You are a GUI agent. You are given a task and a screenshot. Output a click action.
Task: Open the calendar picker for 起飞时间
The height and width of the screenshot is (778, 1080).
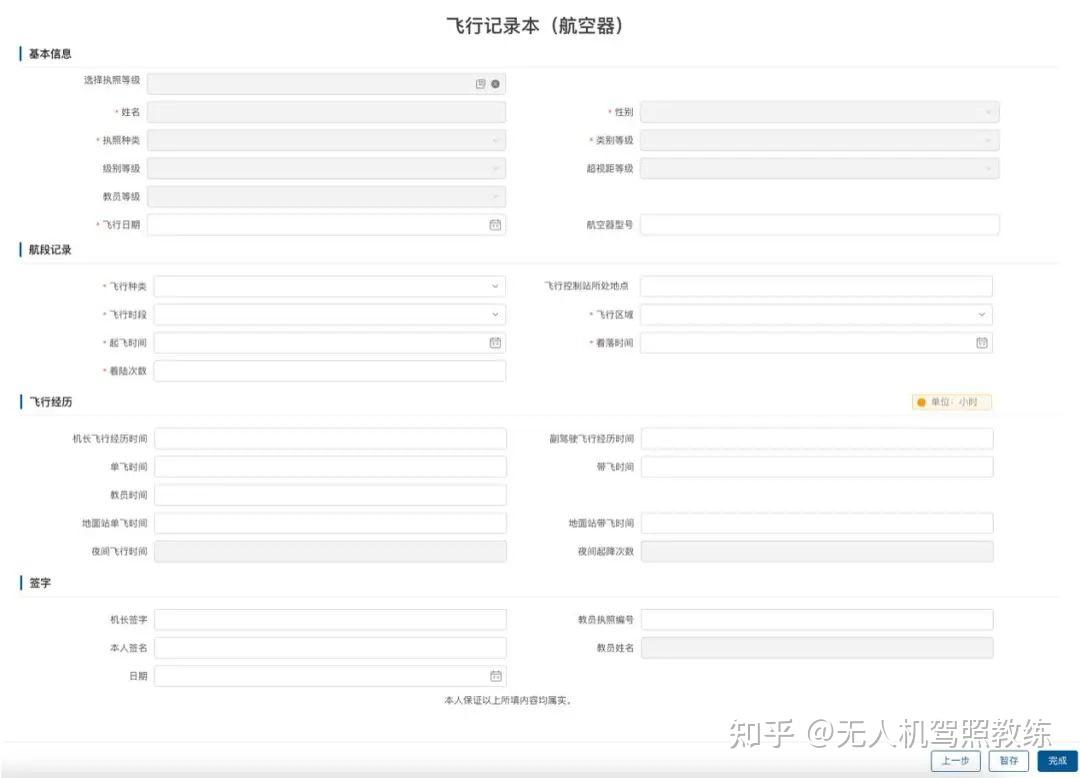coord(494,342)
